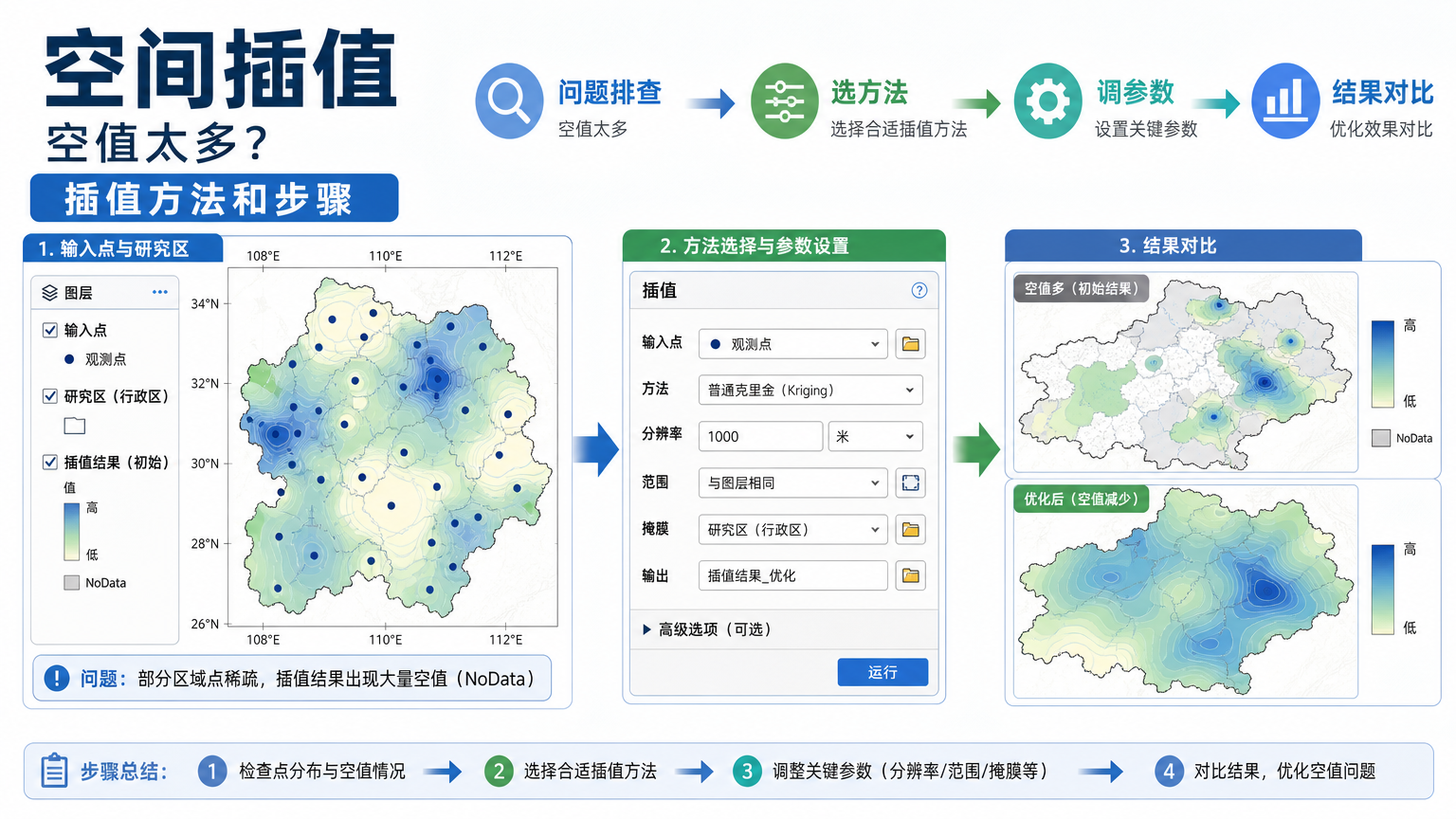Click the value color ramp in 图层 legend
Viewport: 1456px width, 819px height.
click(71, 532)
